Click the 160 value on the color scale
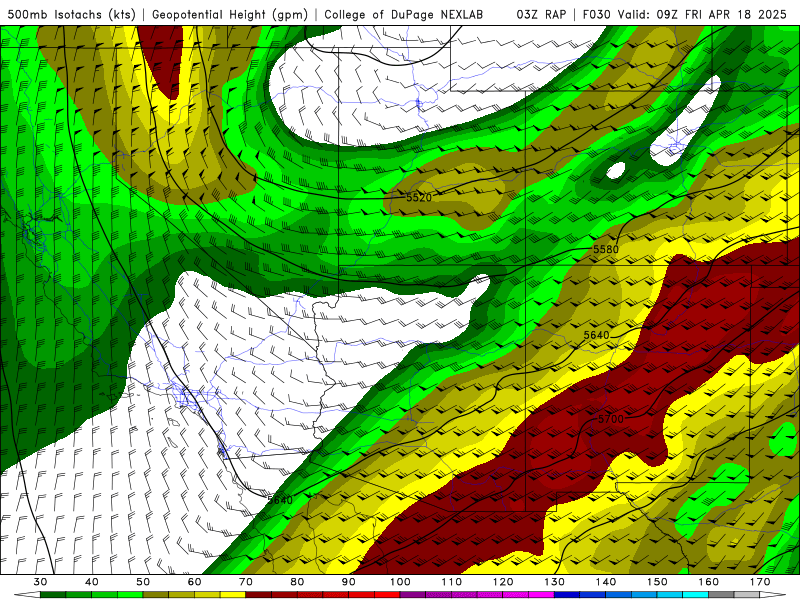The height and width of the screenshot is (600, 800). pos(709,582)
